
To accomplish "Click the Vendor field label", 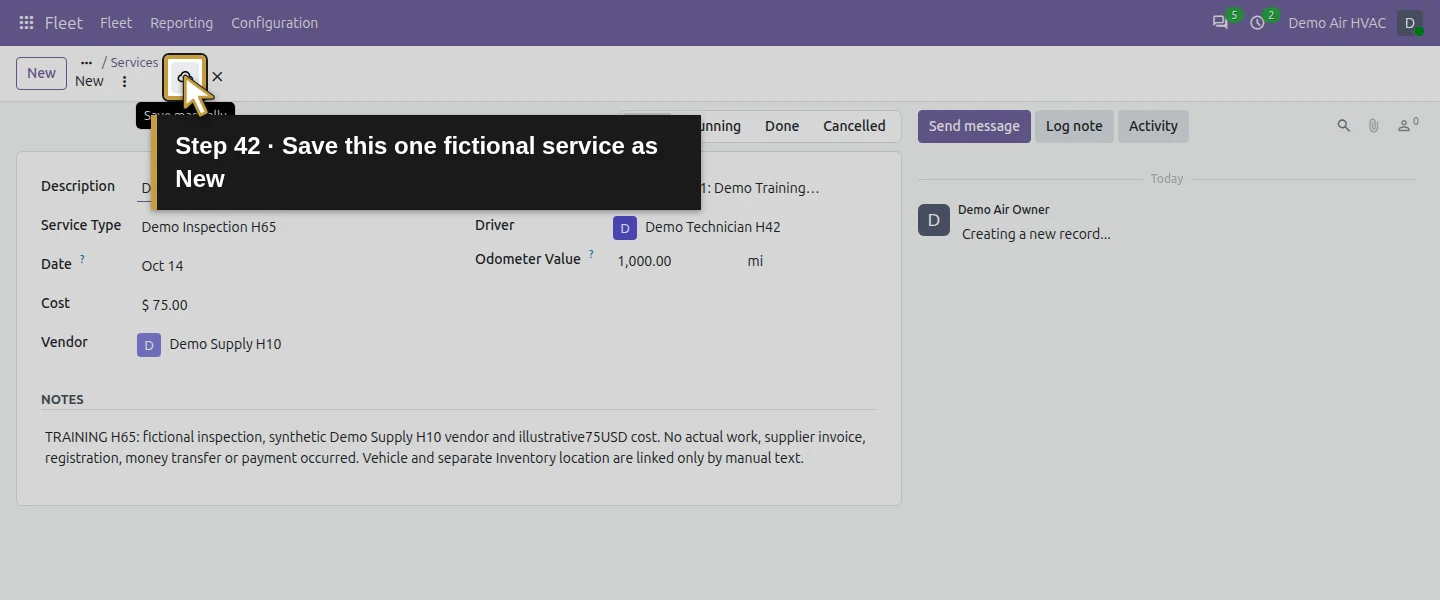I will (64, 342).
